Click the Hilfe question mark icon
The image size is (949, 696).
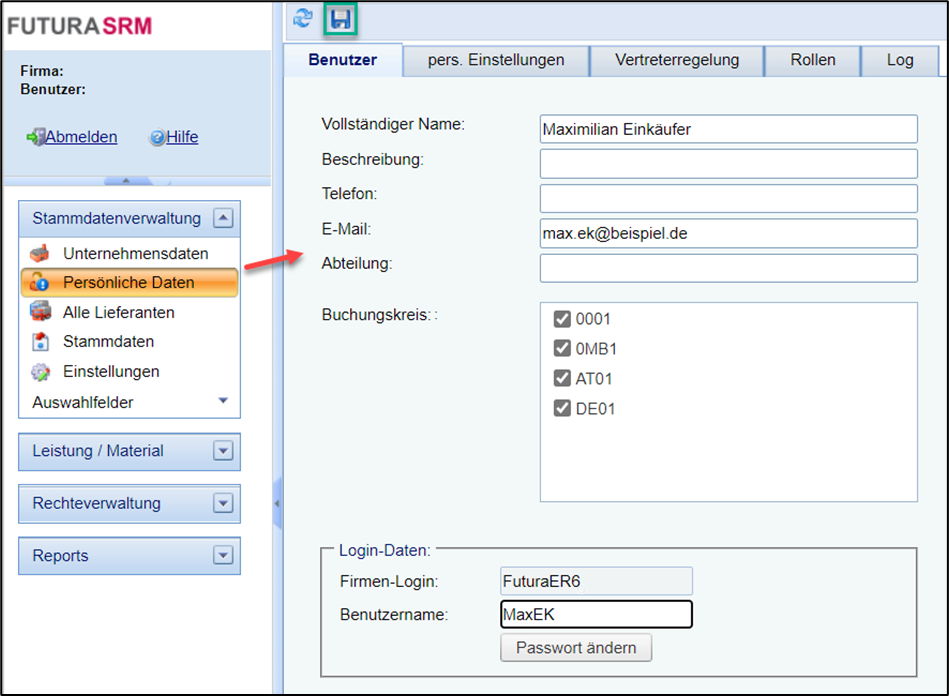tap(157, 138)
